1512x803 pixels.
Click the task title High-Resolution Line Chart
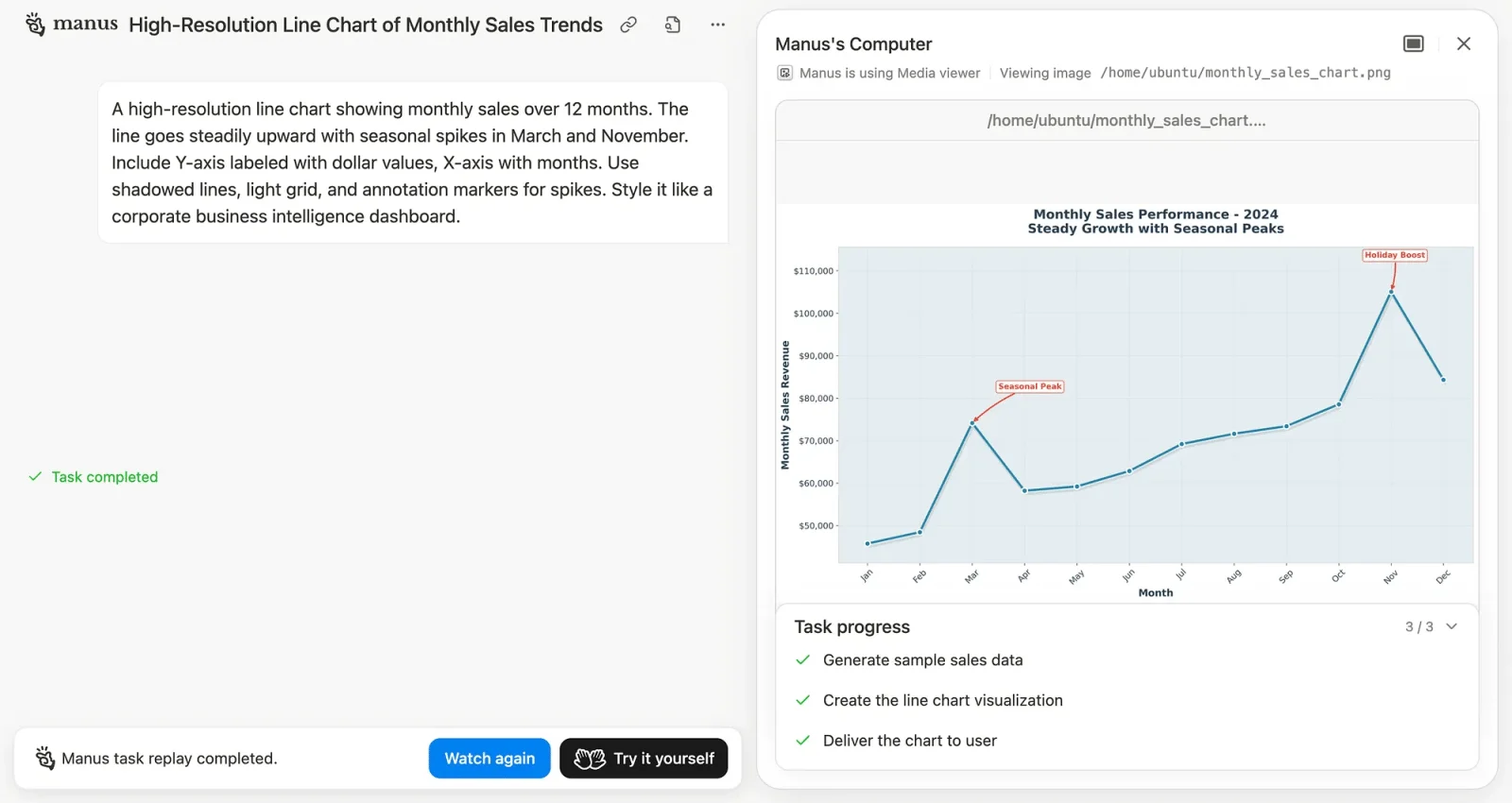(x=365, y=26)
